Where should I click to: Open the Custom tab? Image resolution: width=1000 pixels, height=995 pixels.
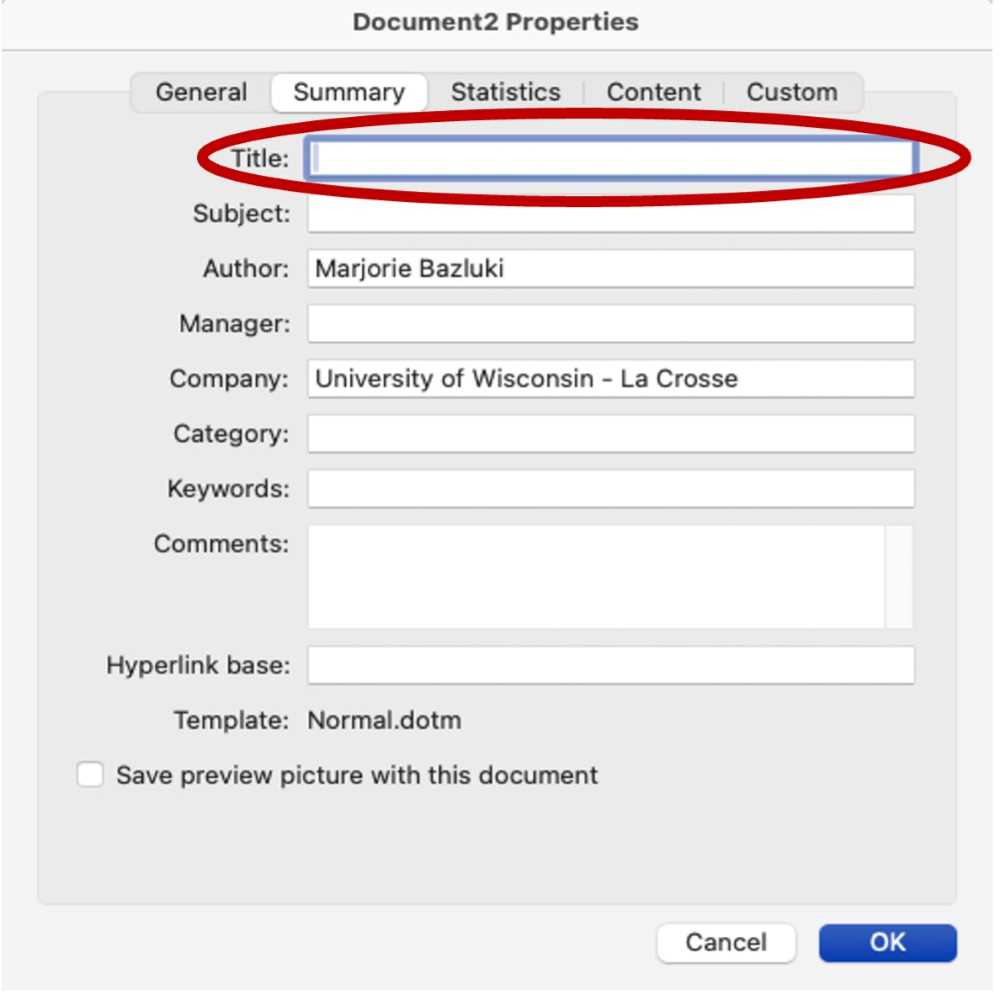tap(791, 93)
